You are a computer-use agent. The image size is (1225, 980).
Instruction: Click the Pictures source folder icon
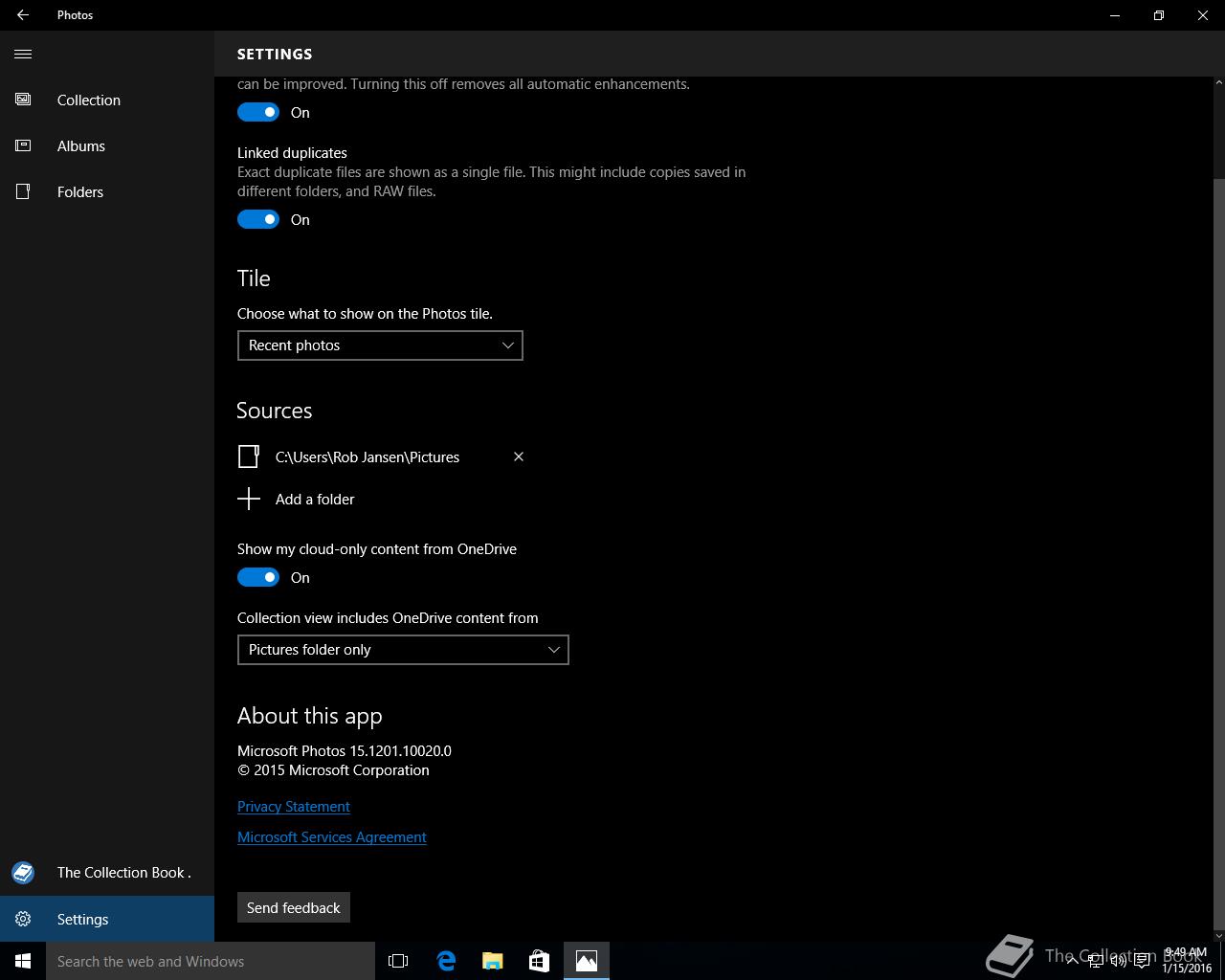[x=249, y=457]
